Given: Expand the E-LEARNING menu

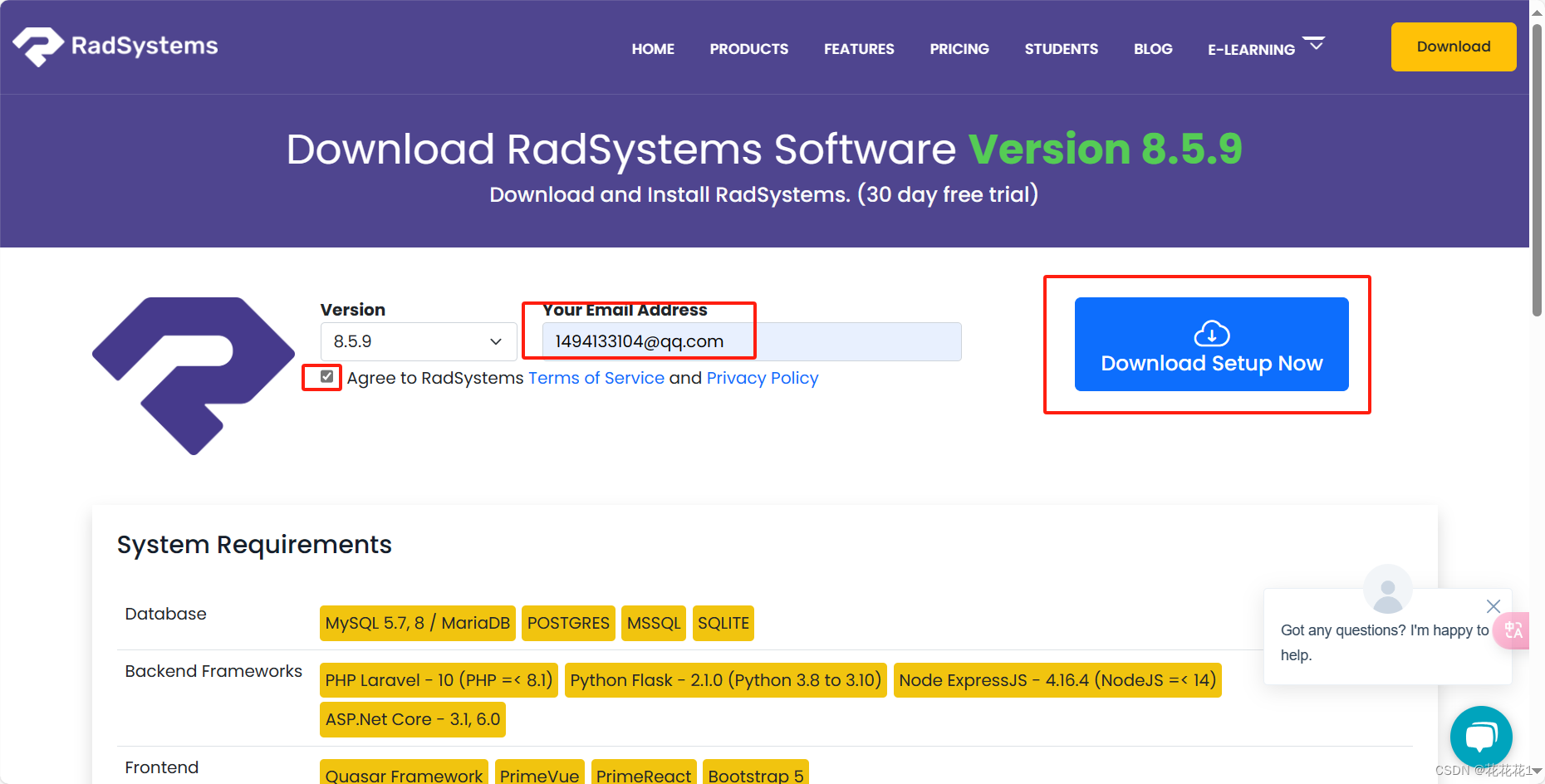Looking at the screenshot, I should 1266,48.
